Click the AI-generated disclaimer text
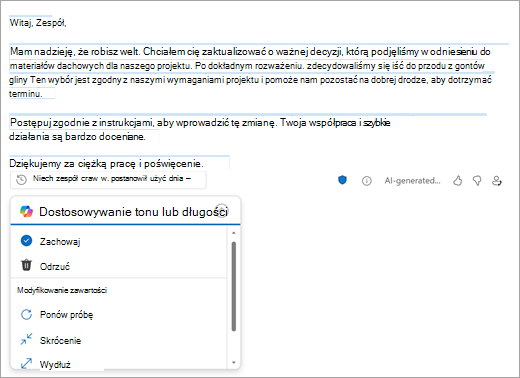Screen dimensions: 520x378 pos(412,181)
